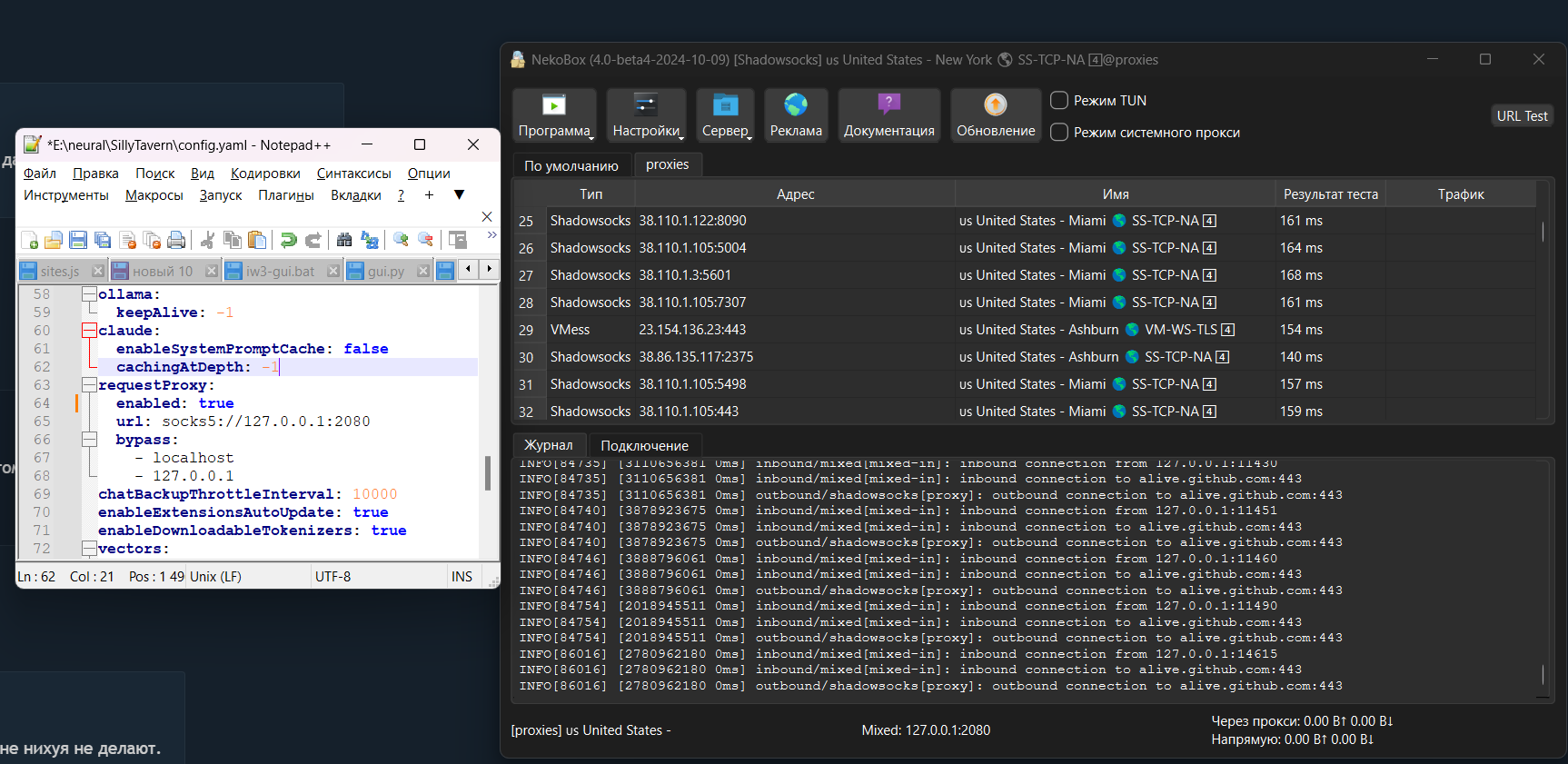Screen dimensions: 1568x764
Task: Close the sites.js tab
Action: click(x=98, y=271)
